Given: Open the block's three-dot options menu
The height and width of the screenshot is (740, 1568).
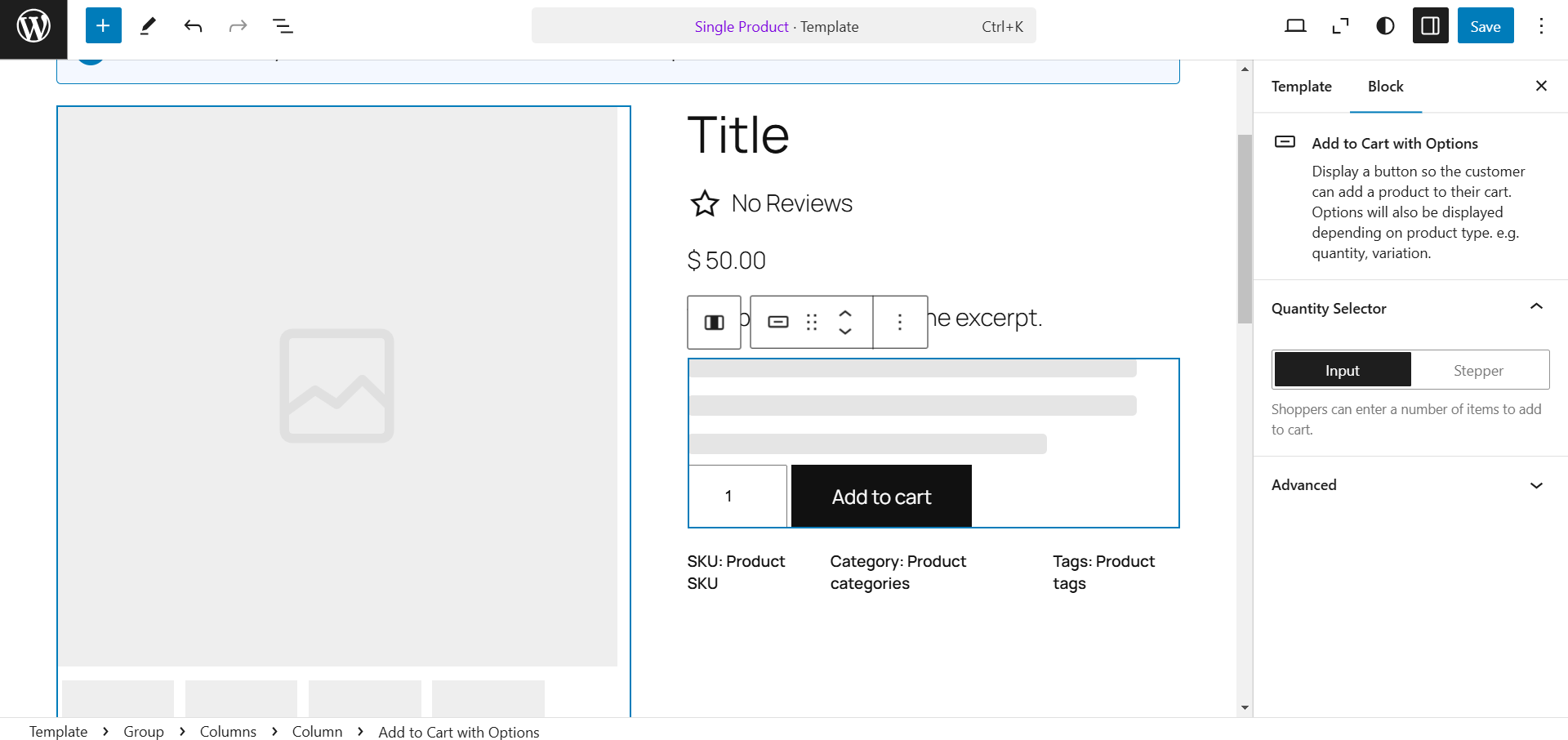Looking at the screenshot, I should pos(900,322).
